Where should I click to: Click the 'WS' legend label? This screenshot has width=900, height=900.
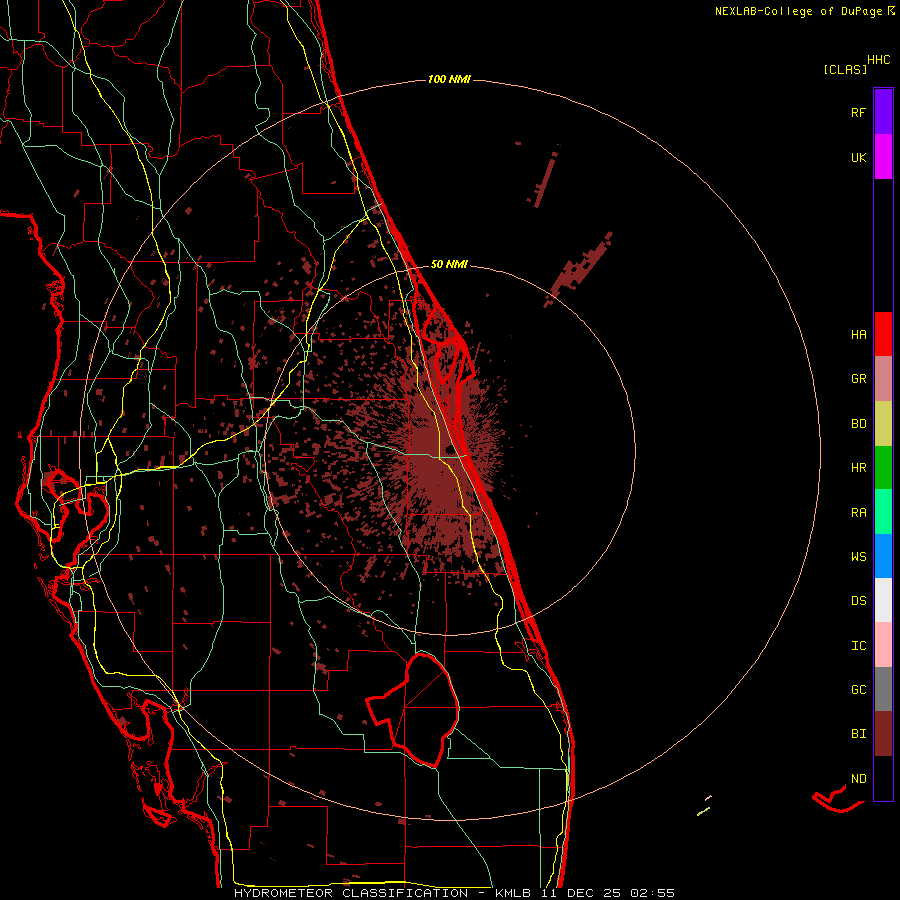(x=858, y=557)
